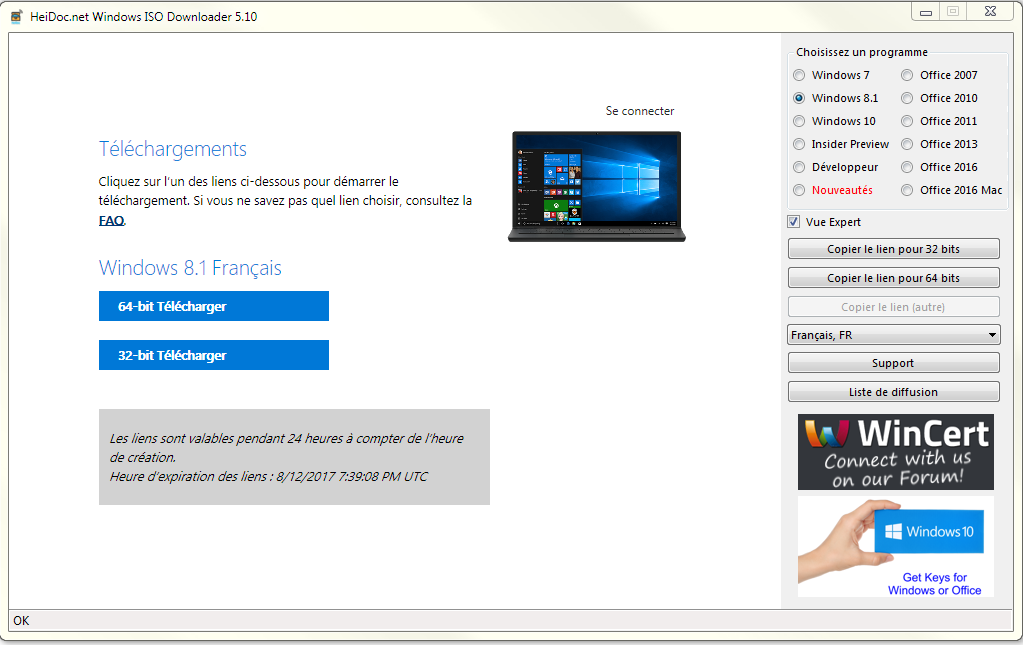
Task: Select the Windows 7 radio button
Action: pyautogui.click(x=799, y=75)
